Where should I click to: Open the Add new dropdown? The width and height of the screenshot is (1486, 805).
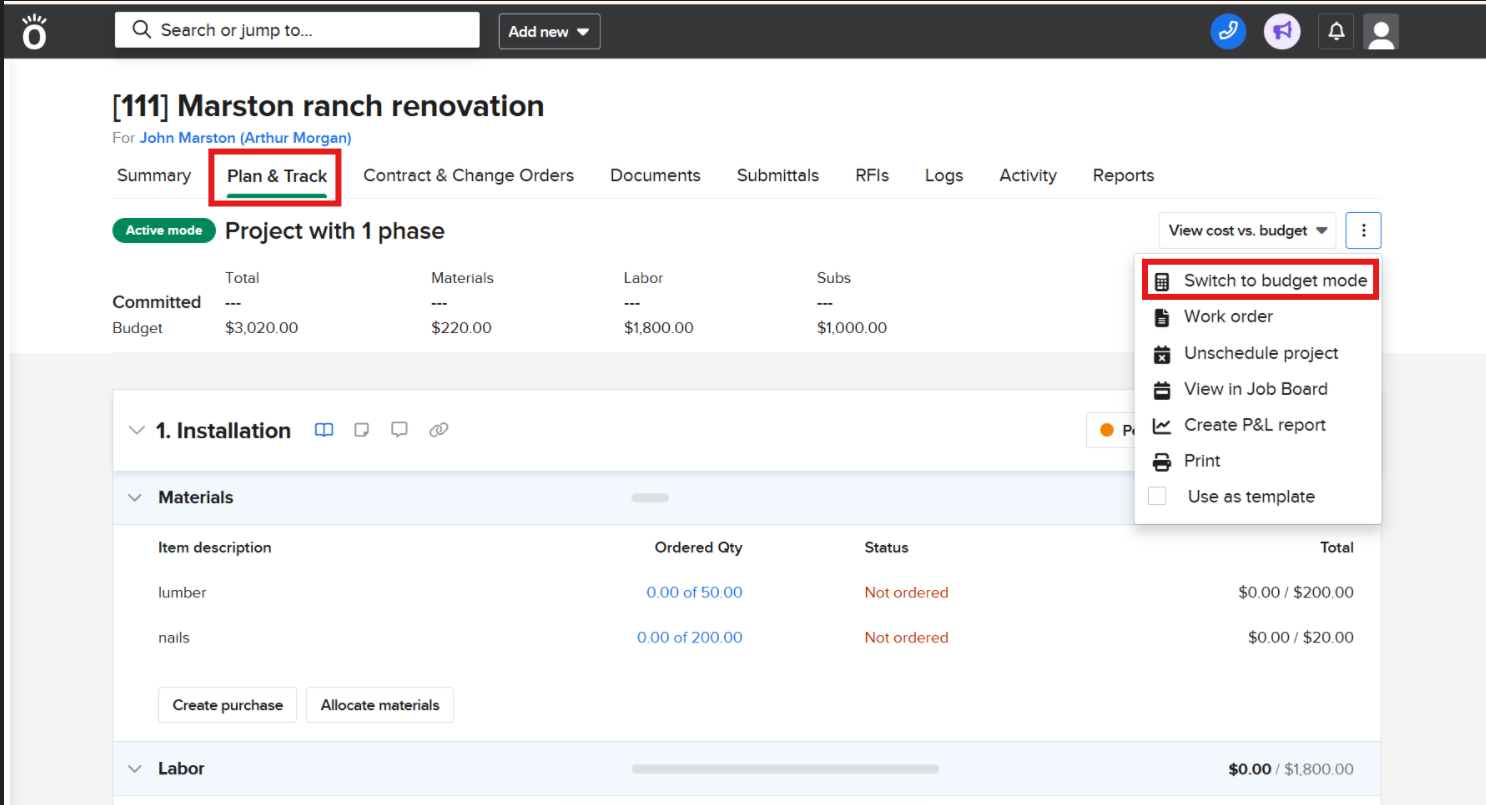tap(549, 32)
